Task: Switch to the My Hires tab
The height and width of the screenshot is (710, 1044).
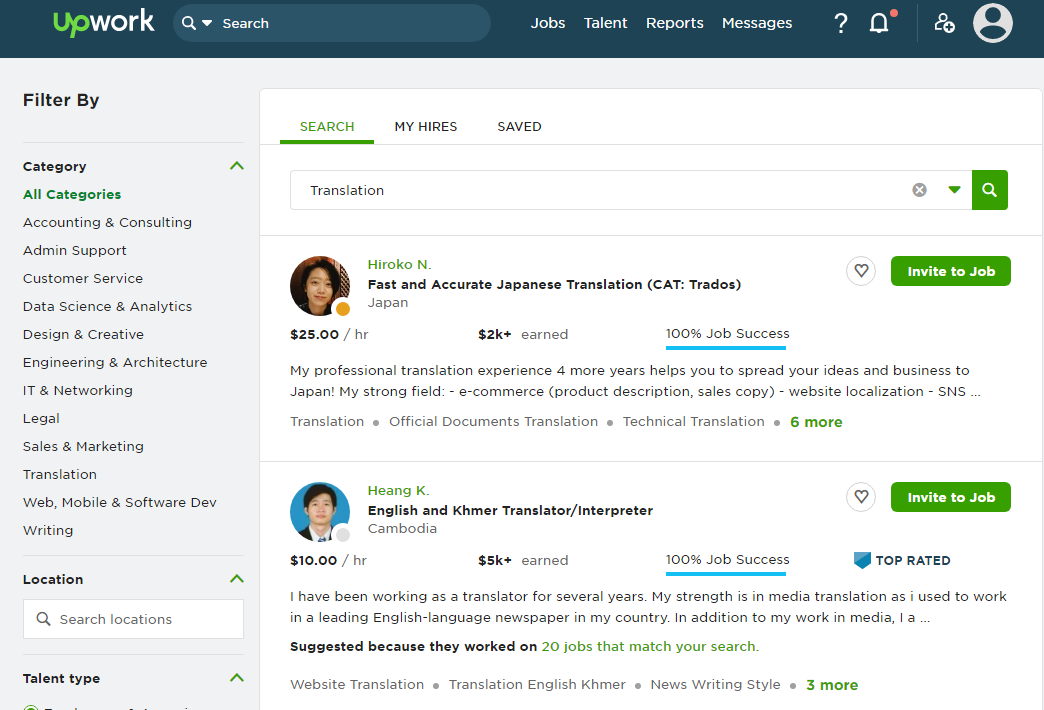Action: click(x=425, y=127)
